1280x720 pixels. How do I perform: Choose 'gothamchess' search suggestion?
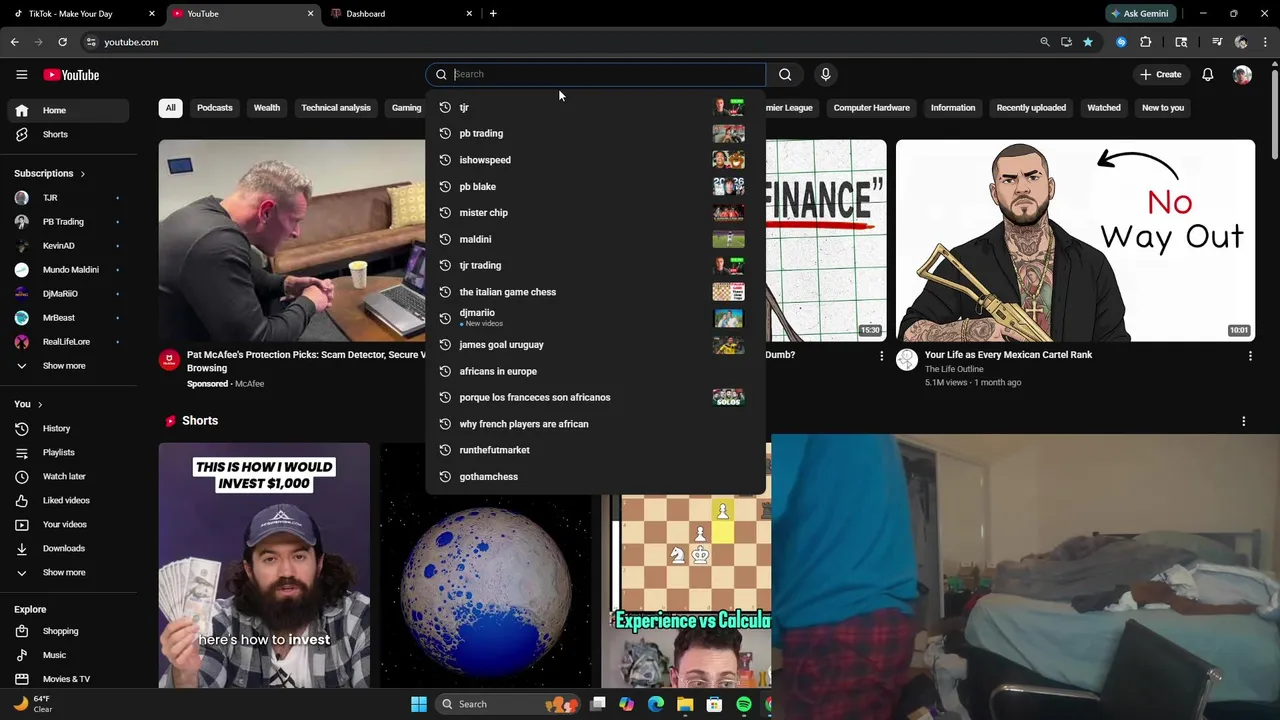595,477
